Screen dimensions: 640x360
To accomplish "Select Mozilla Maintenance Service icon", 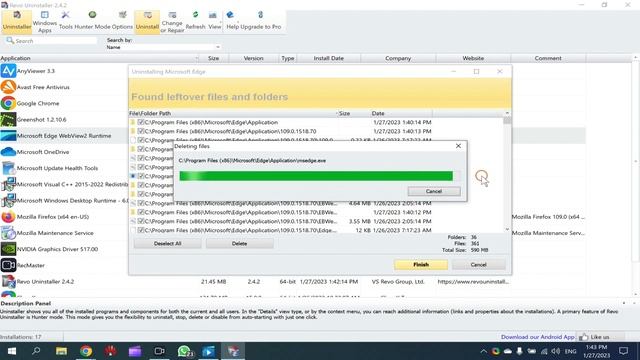I will [8, 233].
